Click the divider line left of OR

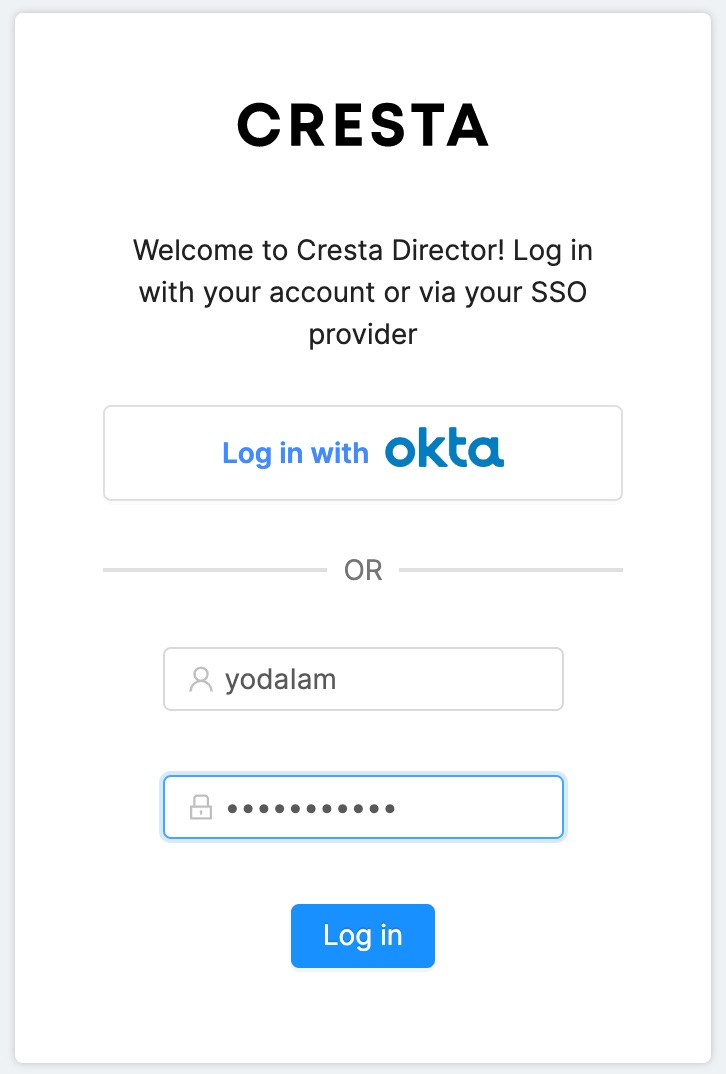[215, 570]
